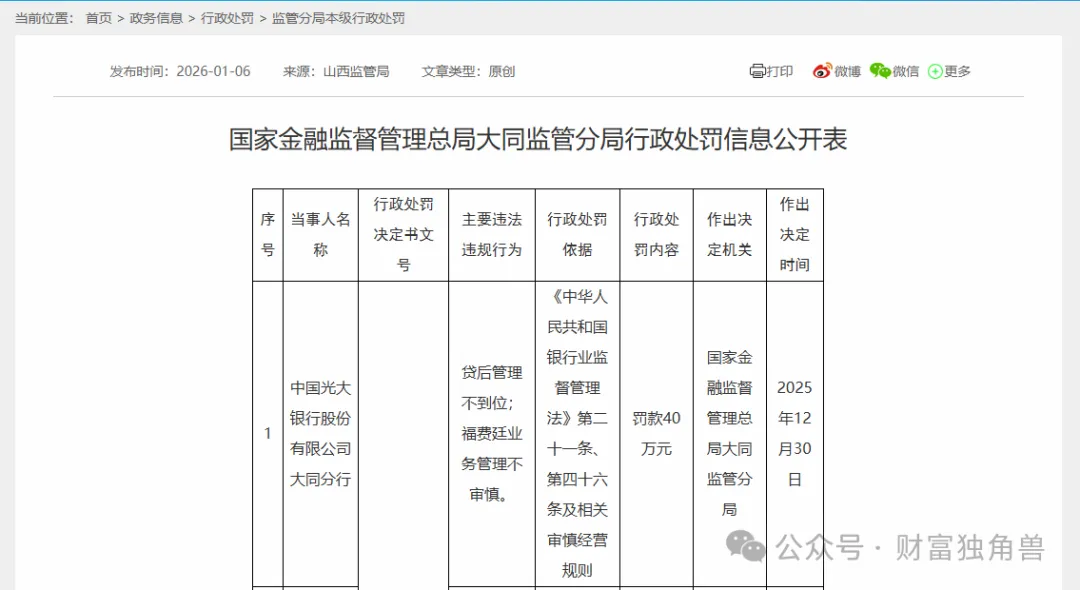Click table header 序号
The image size is (1080, 590).
coord(268,235)
